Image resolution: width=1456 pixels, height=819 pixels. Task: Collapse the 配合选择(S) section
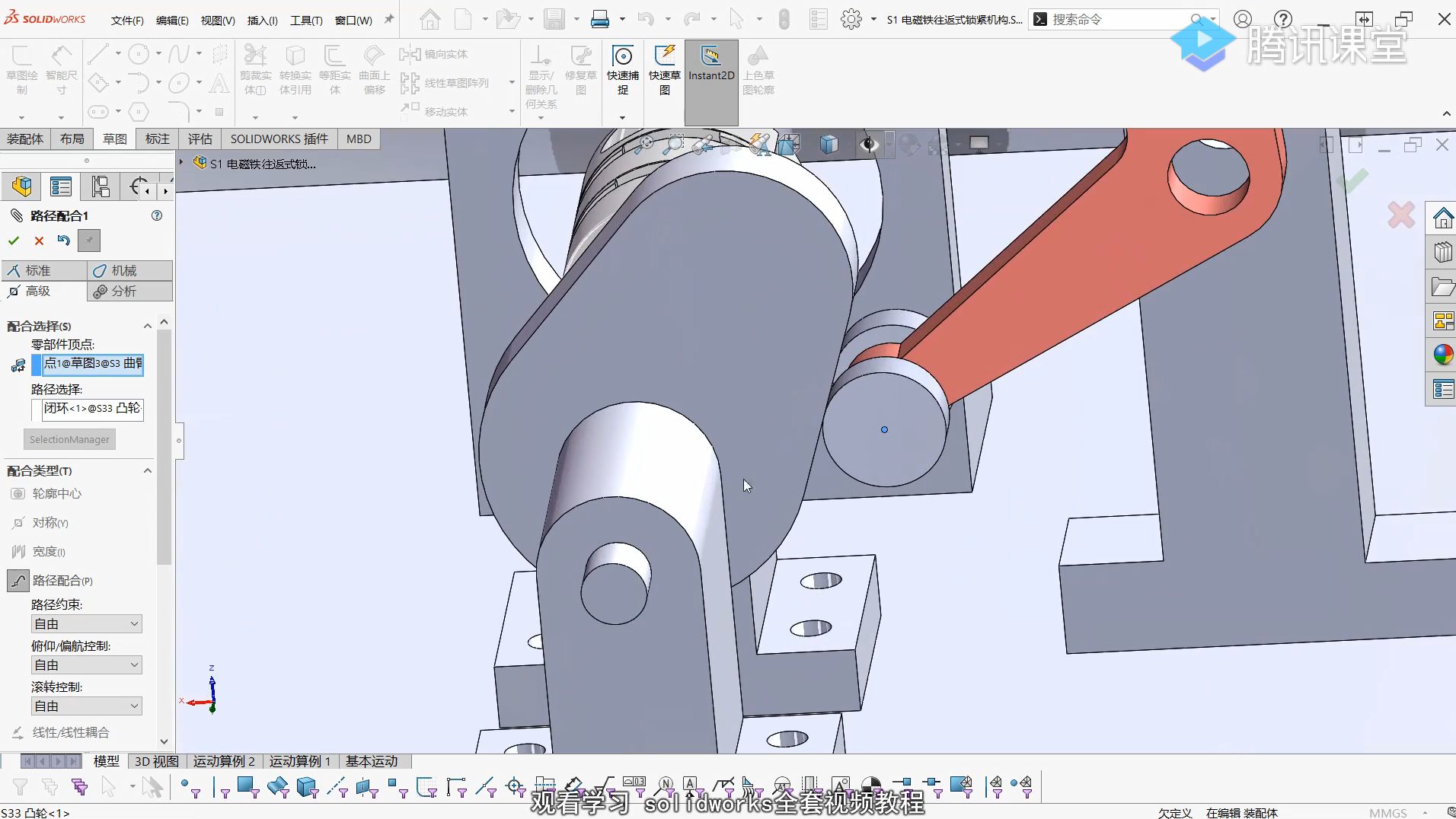[148, 326]
